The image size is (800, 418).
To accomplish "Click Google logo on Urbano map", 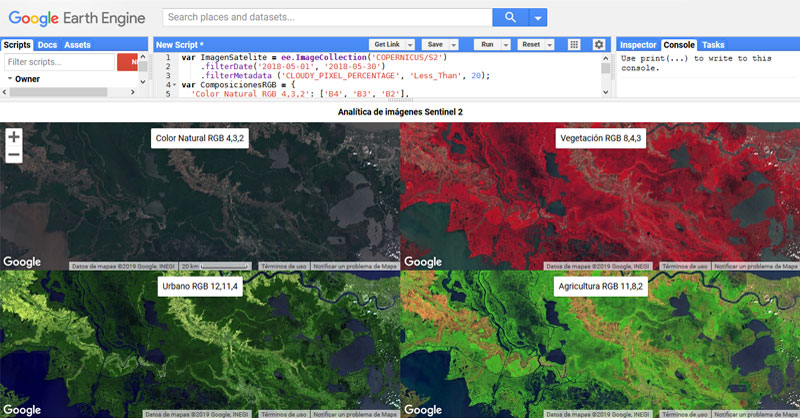I will (x=22, y=410).
